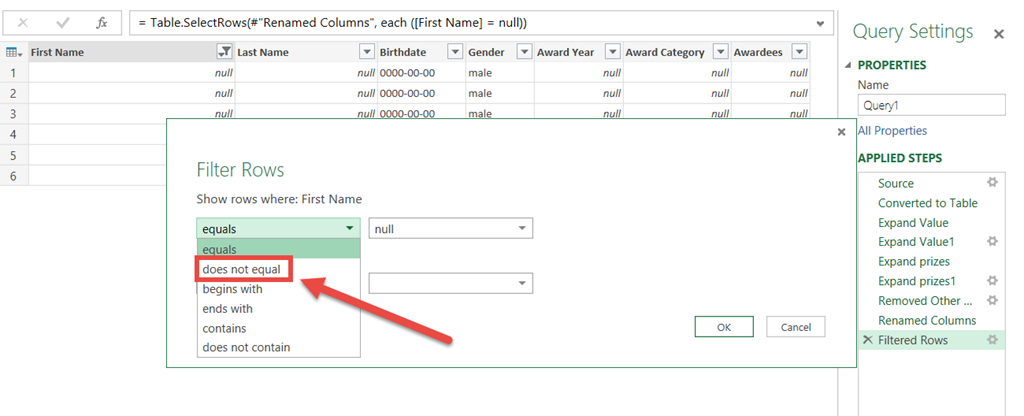Click the query Name input field

point(930,105)
